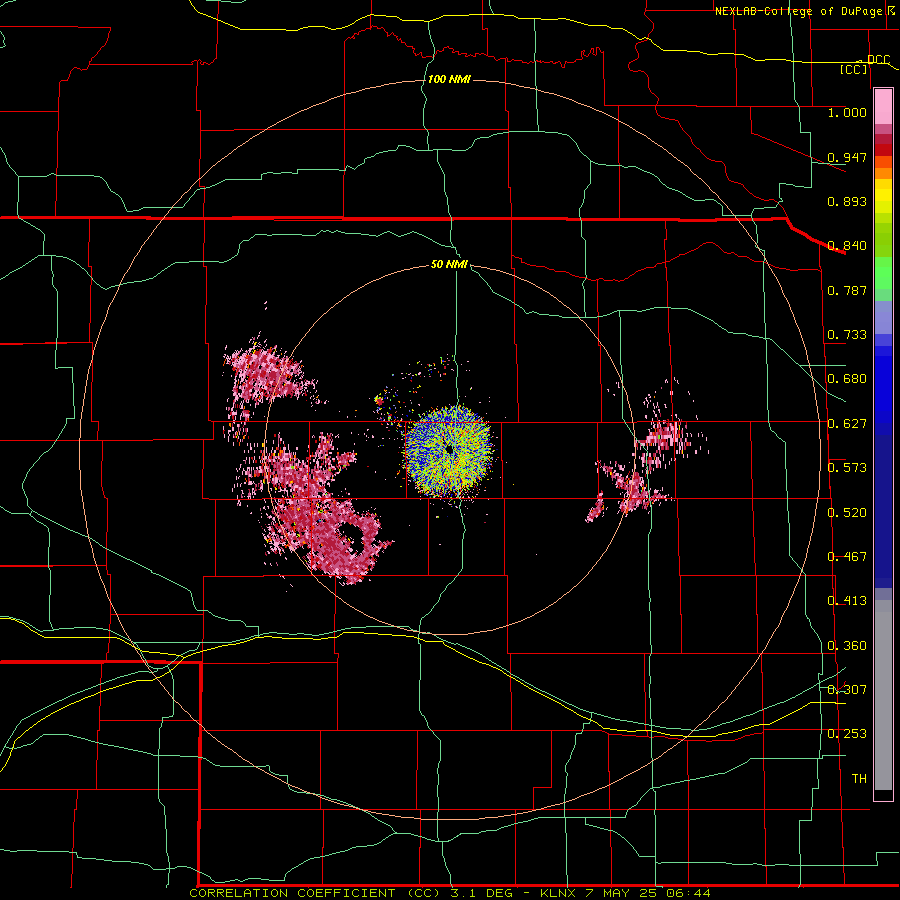The width and height of the screenshot is (900, 900).
Task: Select the 0.360 scale value
Action: point(847,646)
